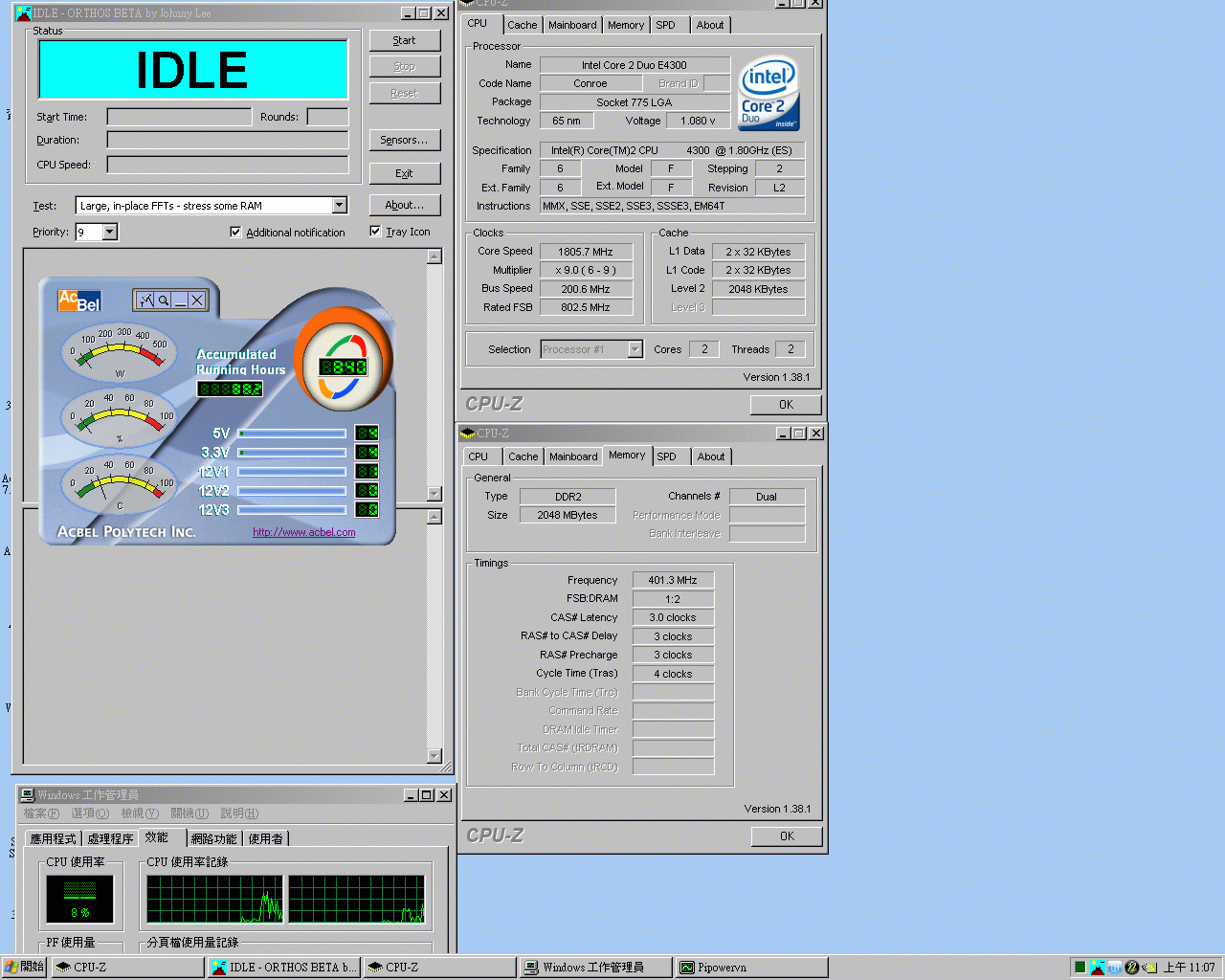Click the Task Manager title bar icon
The height and width of the screenshot is (980, 1225).
point(27,794)
